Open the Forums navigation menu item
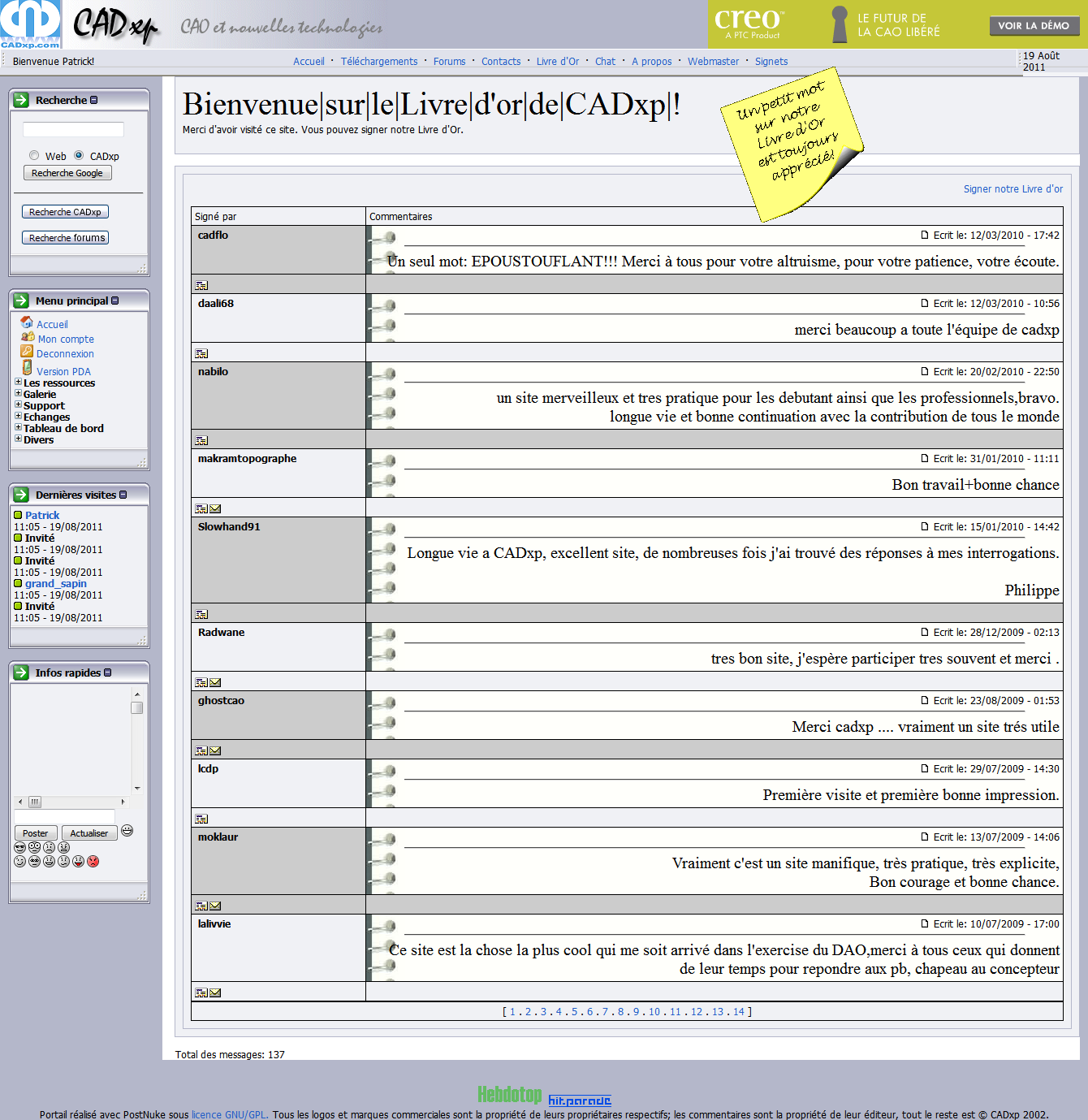Image resolution: width=1088 pixels, height=1120 pixels. click(x=449, y=62)
